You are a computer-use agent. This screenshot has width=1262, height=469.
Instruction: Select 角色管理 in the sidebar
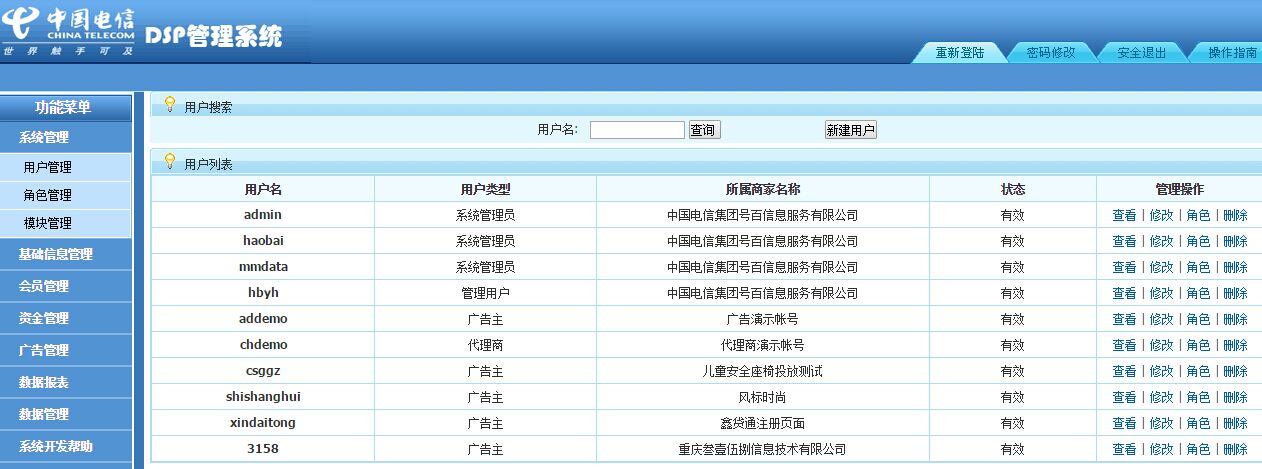tap(66, 195)
